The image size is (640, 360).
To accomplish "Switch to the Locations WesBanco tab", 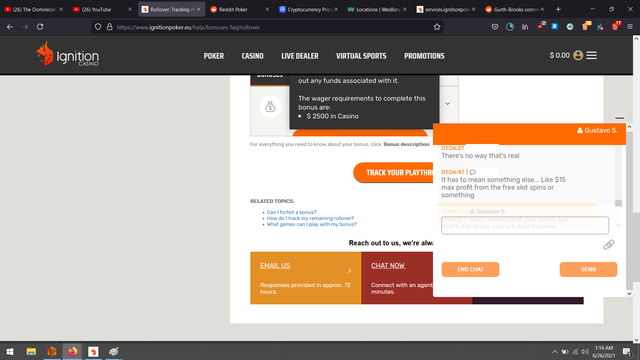I will 377,9.
